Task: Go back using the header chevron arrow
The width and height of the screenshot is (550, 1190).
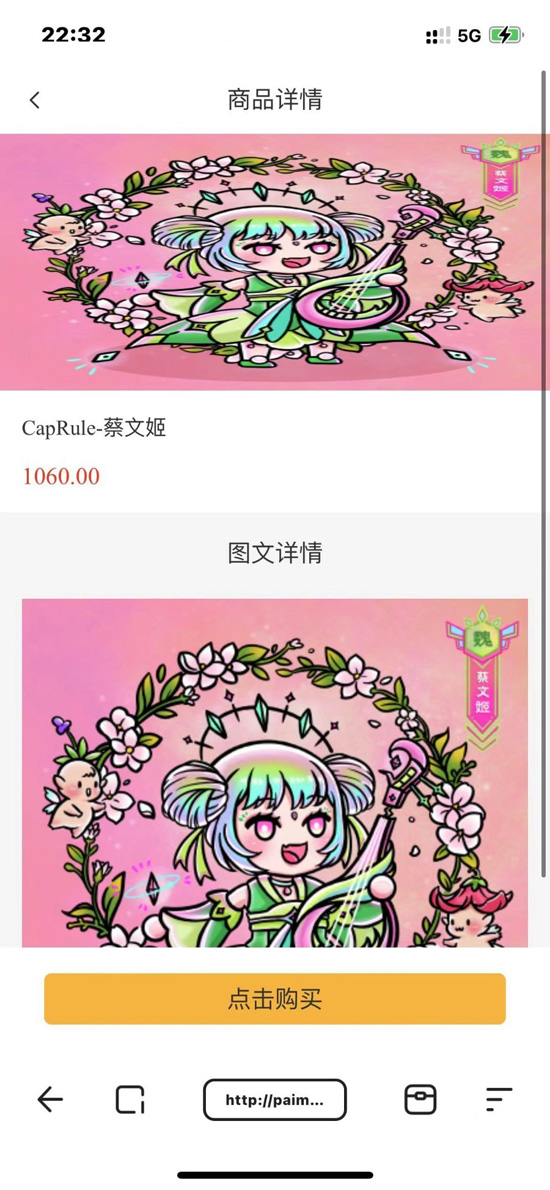Action: click(x=35, y=100)
